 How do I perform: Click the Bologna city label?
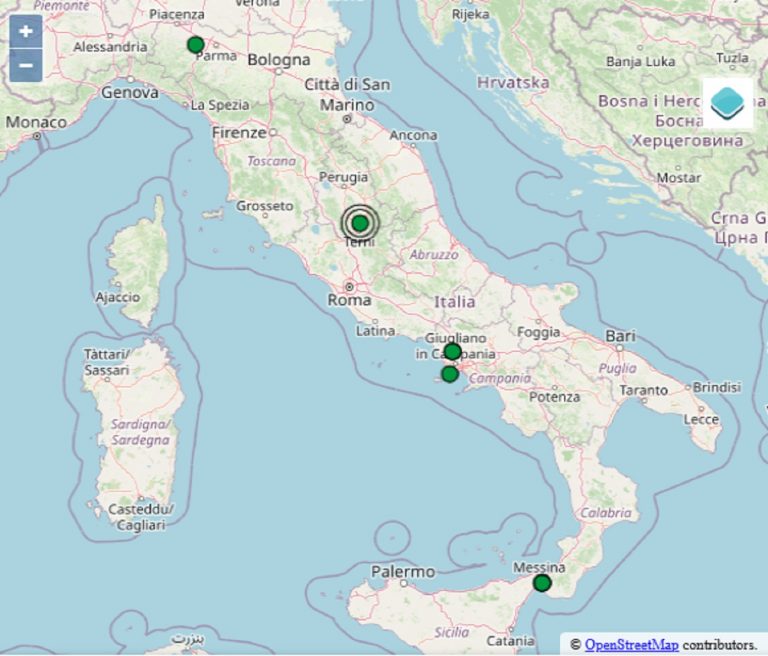point(279,60)
